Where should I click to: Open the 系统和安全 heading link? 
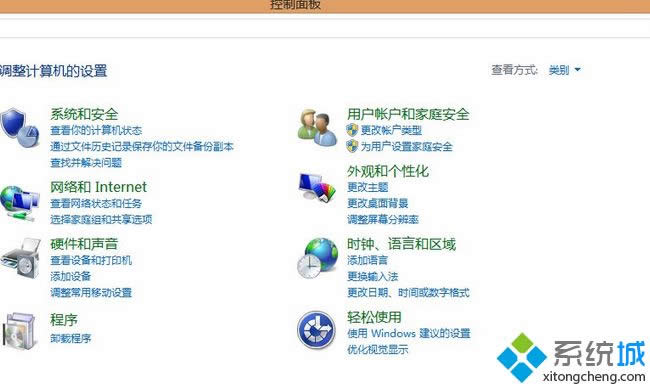pyautogui.click(x=84, y=114)
